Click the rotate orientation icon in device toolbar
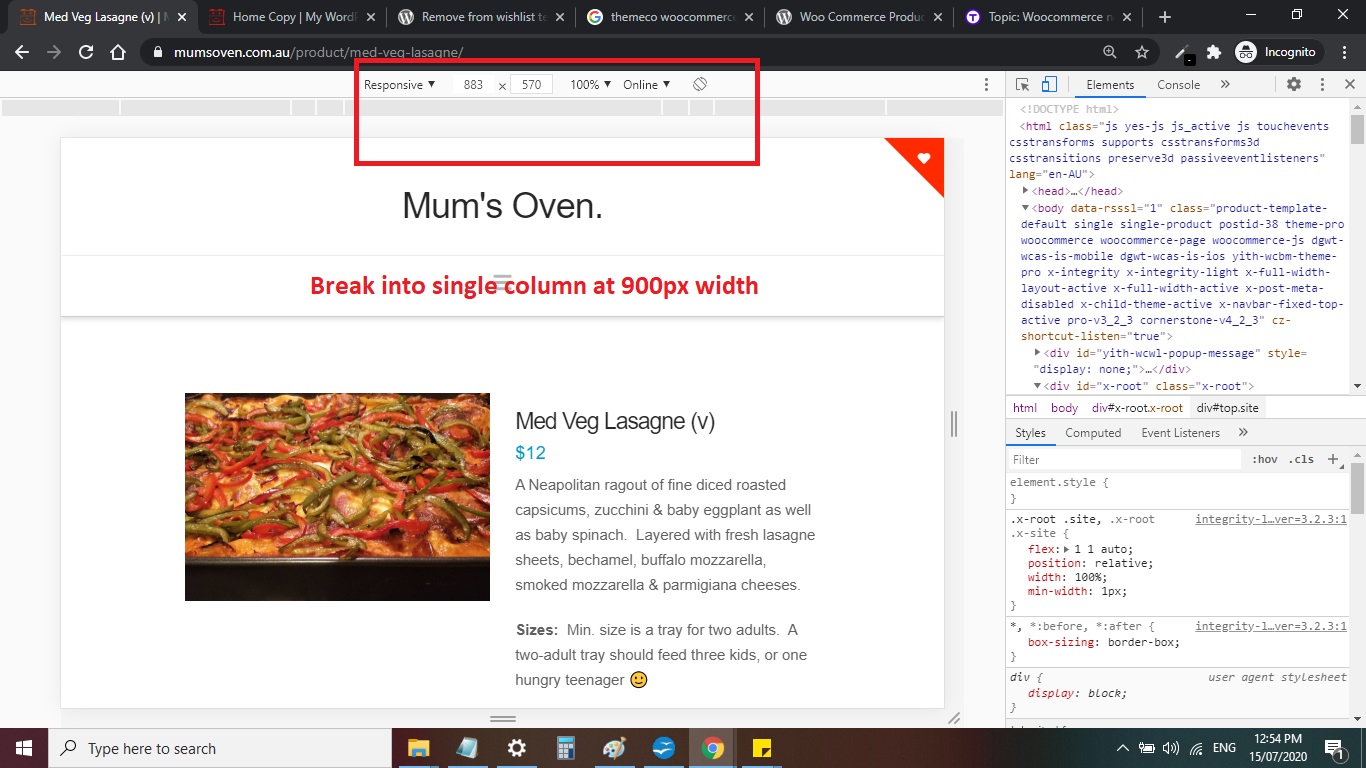The image size is (1366, 768). pos(700,85)
